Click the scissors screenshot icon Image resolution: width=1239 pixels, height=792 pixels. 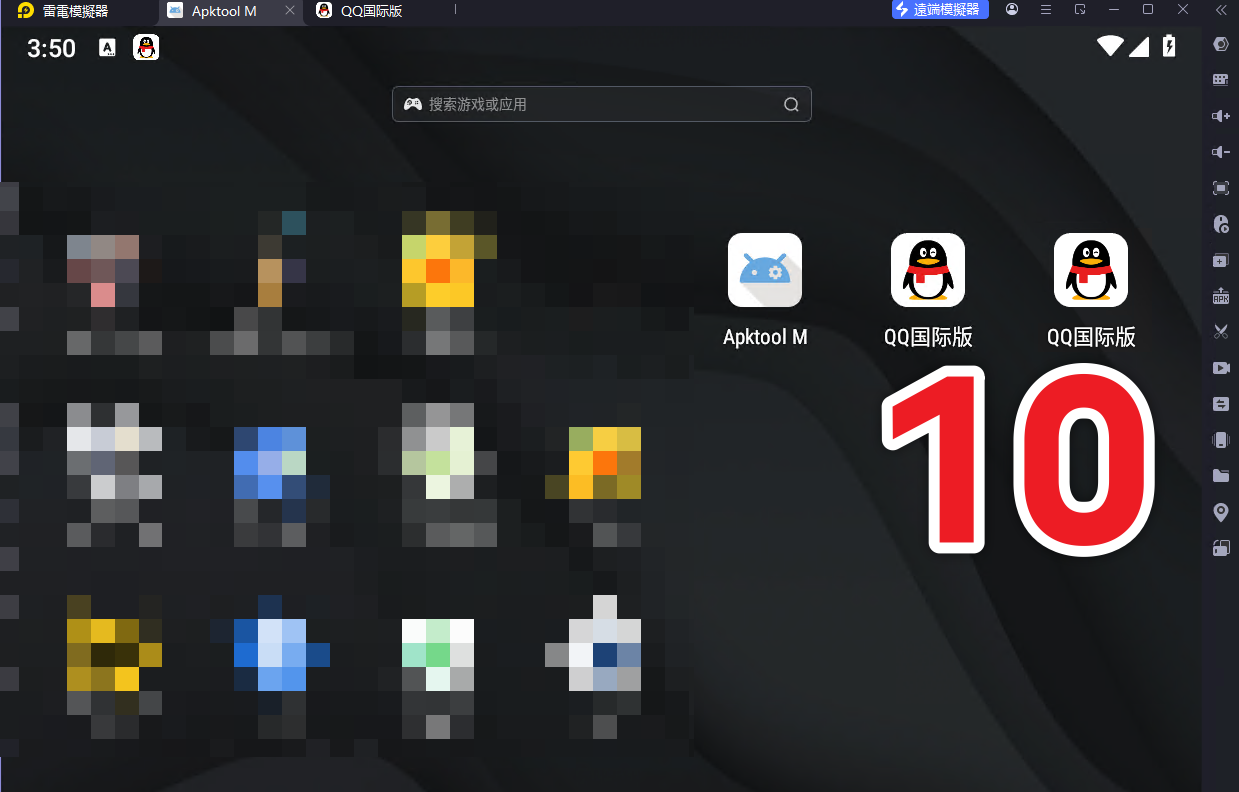(x=1220, y=332)
